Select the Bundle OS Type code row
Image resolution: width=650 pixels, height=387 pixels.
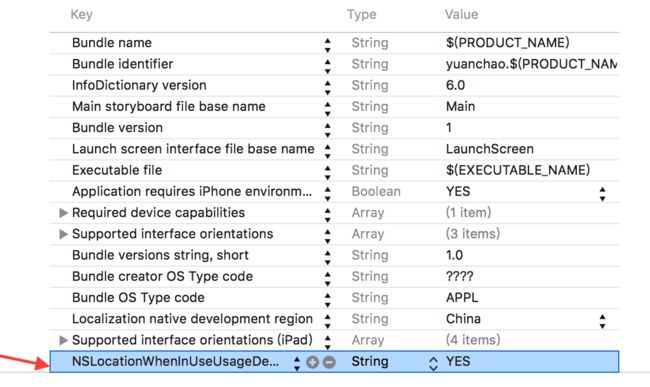(334, 298)
